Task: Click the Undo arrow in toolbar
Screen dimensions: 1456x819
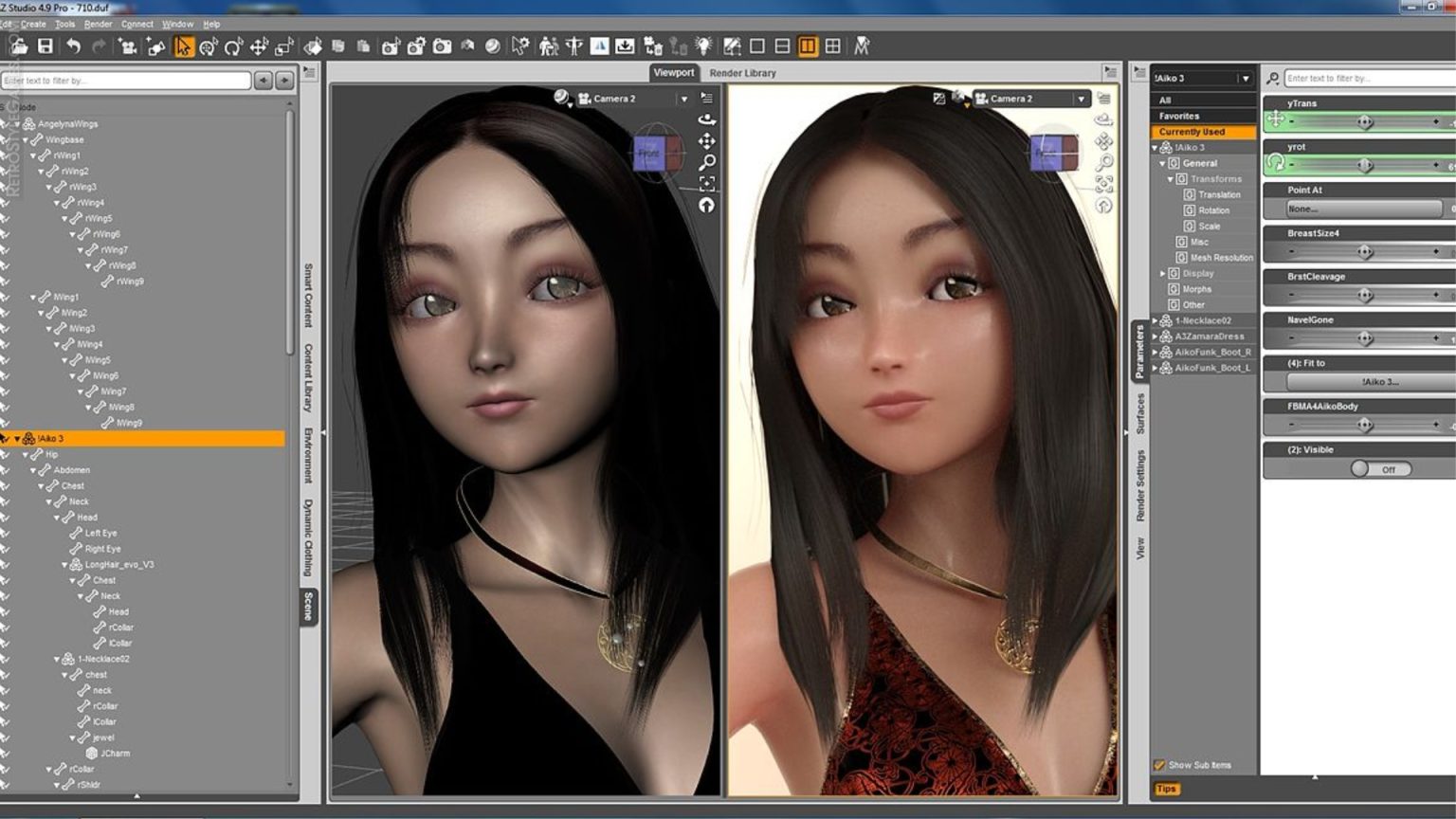Action: click(73, 46)
